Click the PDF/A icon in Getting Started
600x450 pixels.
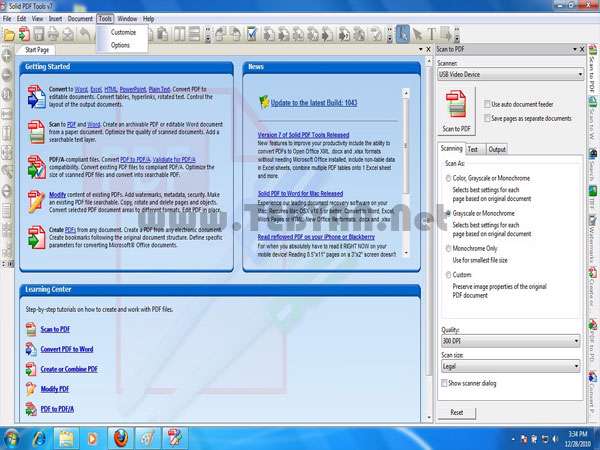pyautogui.click(x=36, y=167)
